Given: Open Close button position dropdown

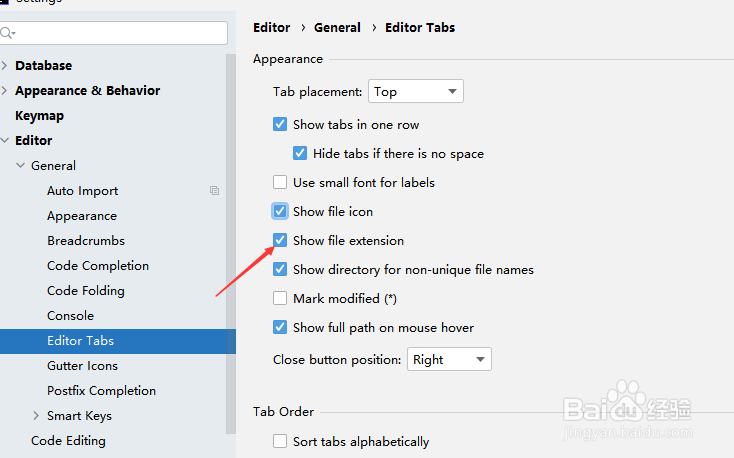Looking at the screenshot, I should pyautogui.click(x=448, y=360).
